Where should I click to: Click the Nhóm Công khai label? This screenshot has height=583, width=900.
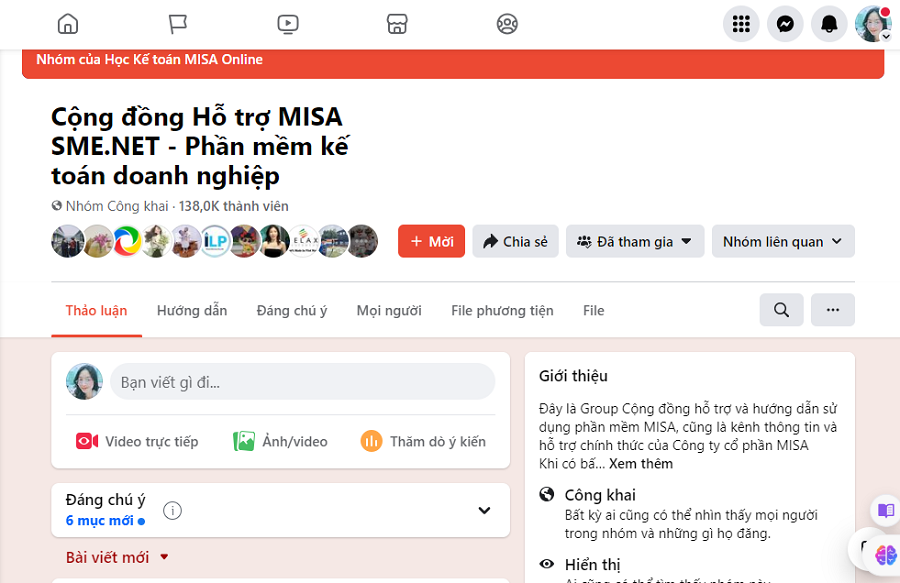point(117,206)
